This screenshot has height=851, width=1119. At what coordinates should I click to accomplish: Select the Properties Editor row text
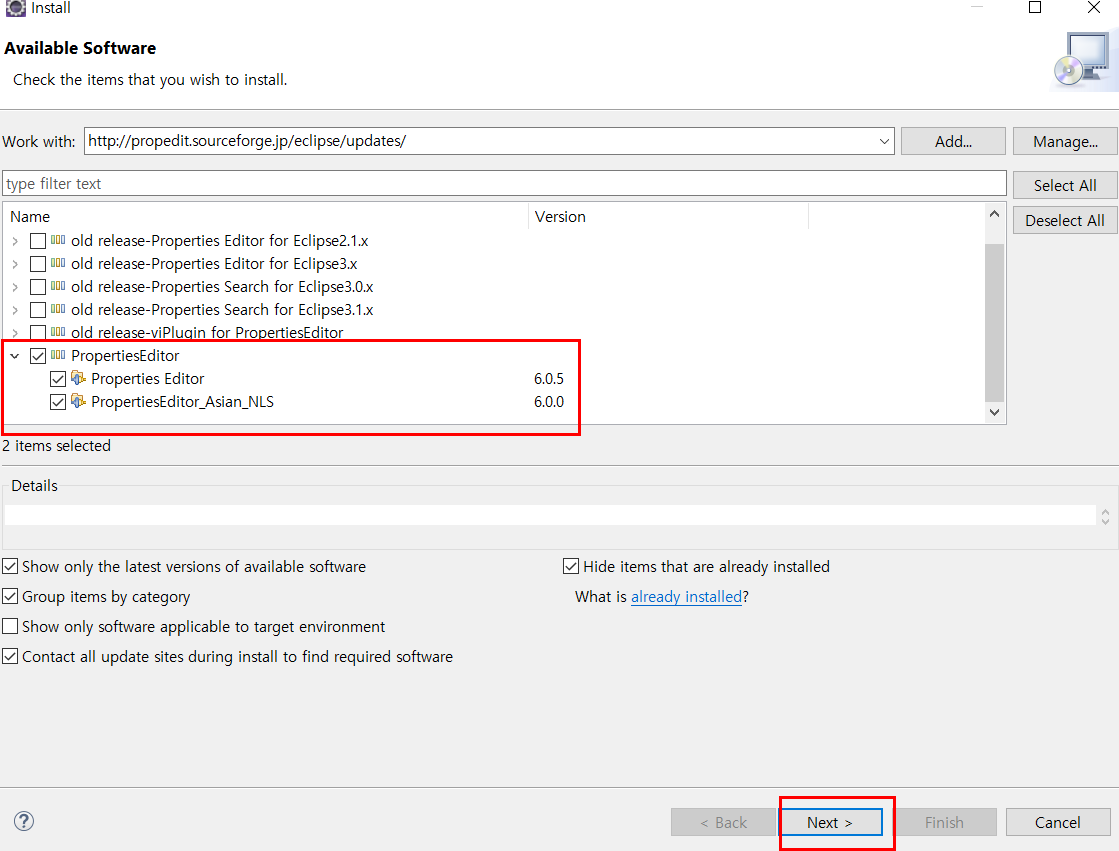[148, 378]
